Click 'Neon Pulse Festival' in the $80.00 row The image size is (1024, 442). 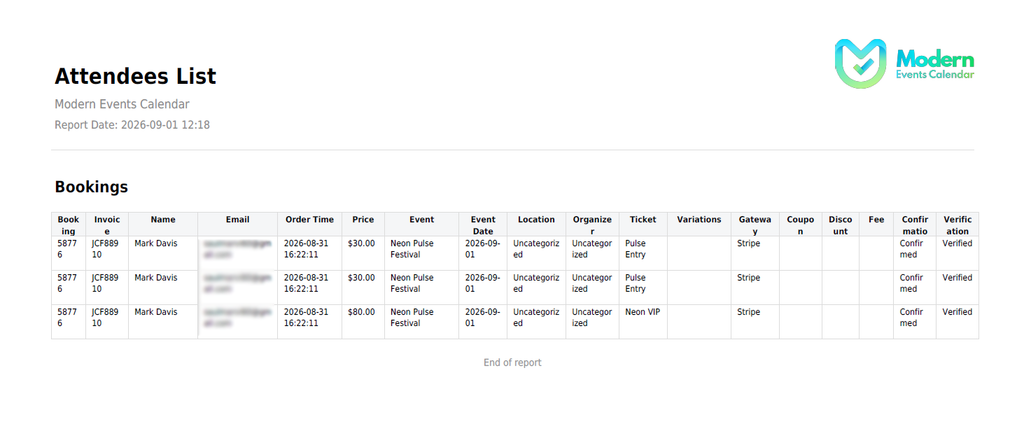(x=412, y=318)
